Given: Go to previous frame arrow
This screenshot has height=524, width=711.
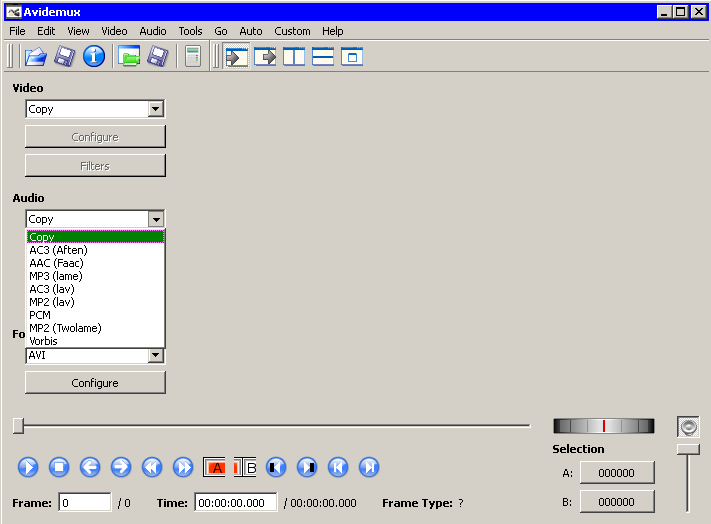Looking at the screenshot, I should [x=90, y=467].
